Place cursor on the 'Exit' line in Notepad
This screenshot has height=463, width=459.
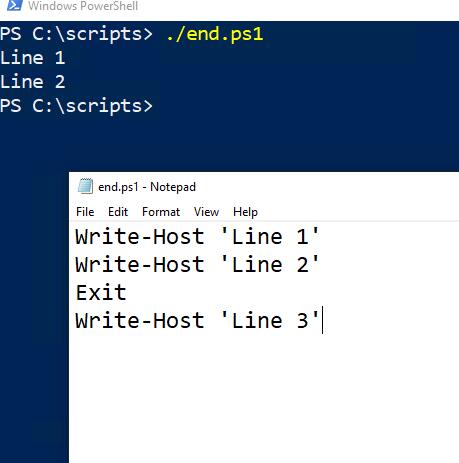point(101,293)
